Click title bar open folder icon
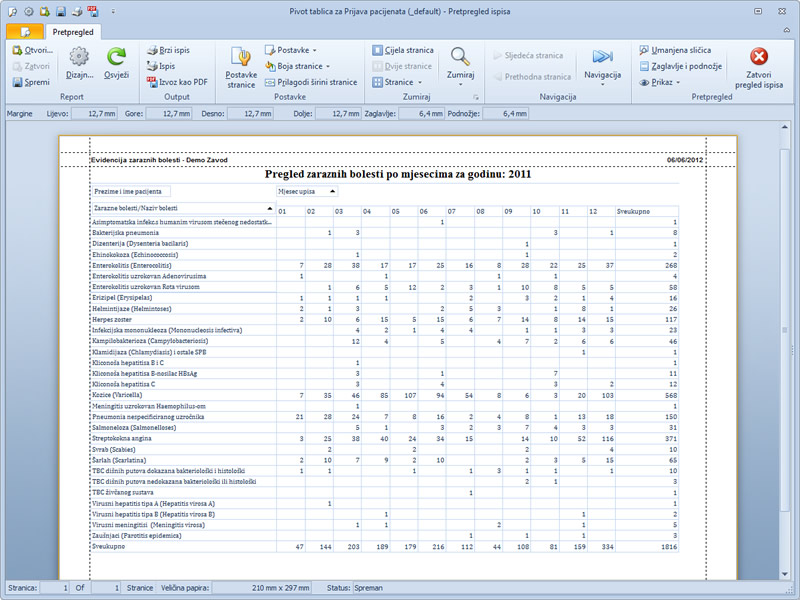The height and width of the screenshot is (600, 800). pyautogui.click(x=45, y=11)
